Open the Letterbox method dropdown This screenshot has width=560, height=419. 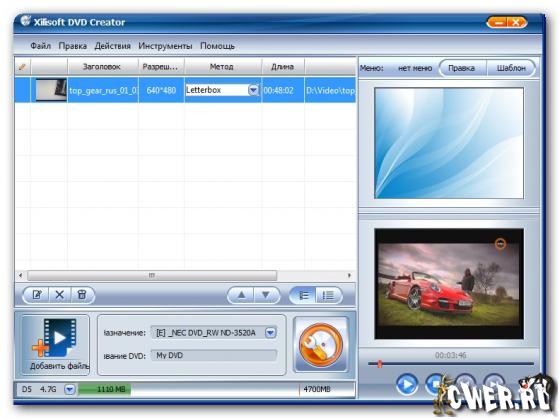click(253, 90)
